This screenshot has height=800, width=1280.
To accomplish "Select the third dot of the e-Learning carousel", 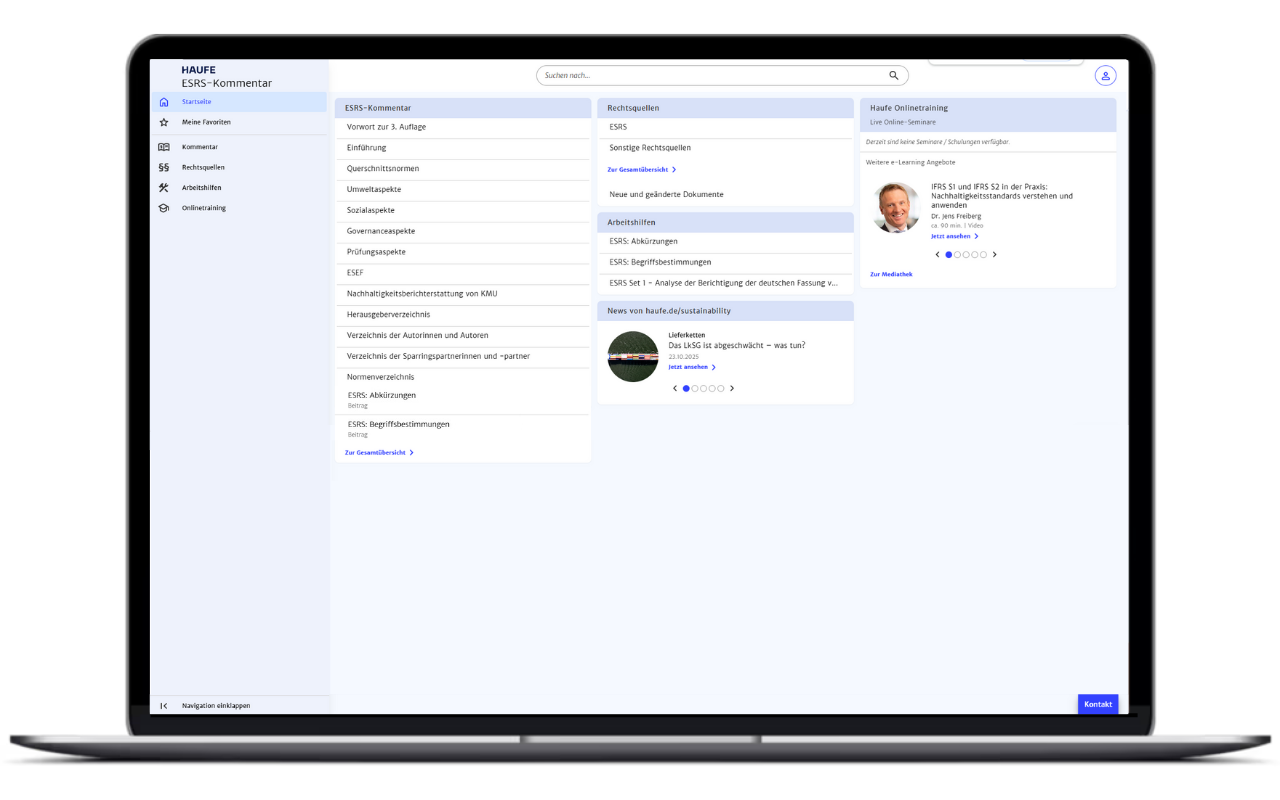I will 966,254.
